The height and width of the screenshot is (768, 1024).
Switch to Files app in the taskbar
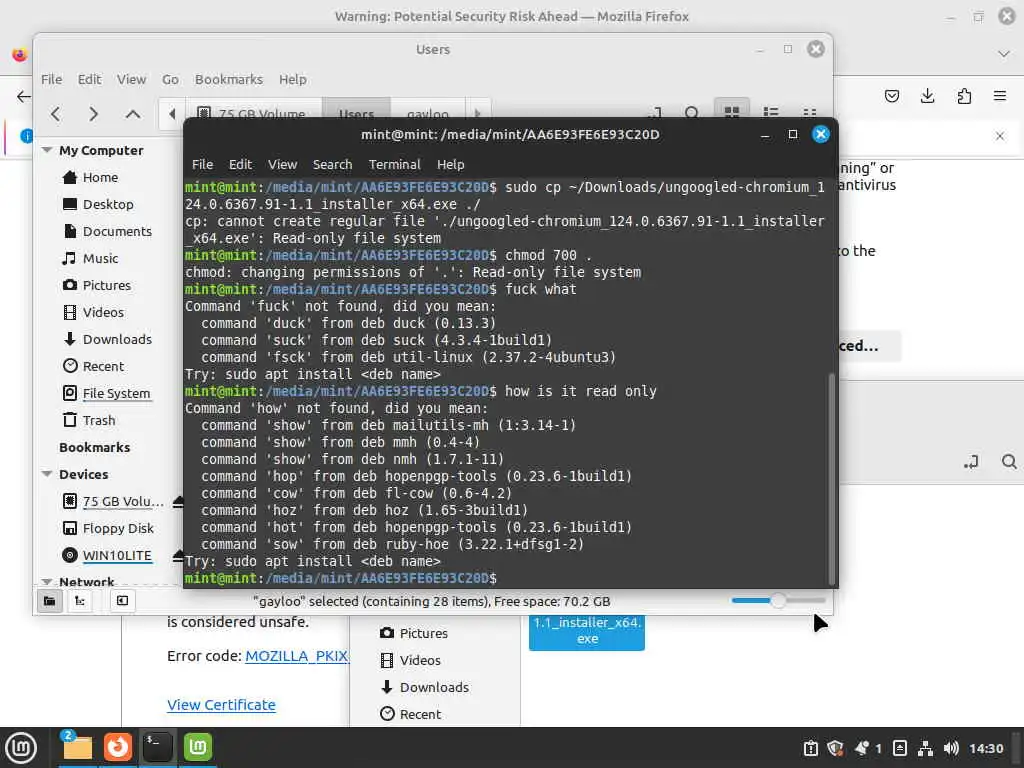coord(77,748)
